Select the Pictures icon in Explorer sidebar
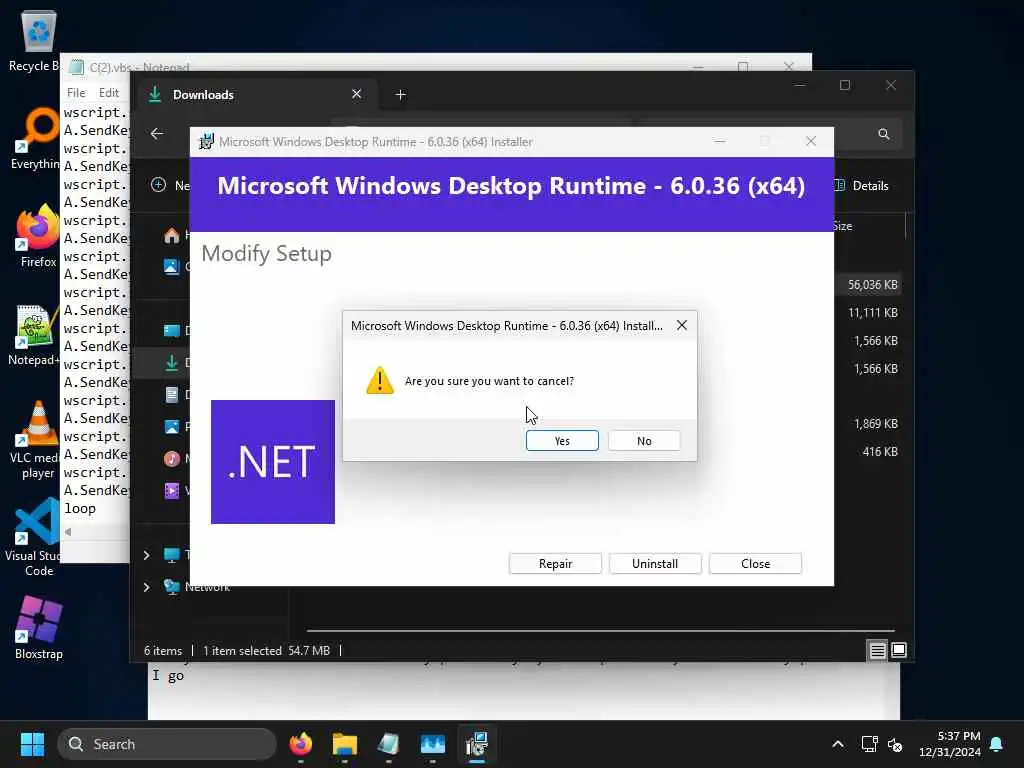 coord(171,426)
